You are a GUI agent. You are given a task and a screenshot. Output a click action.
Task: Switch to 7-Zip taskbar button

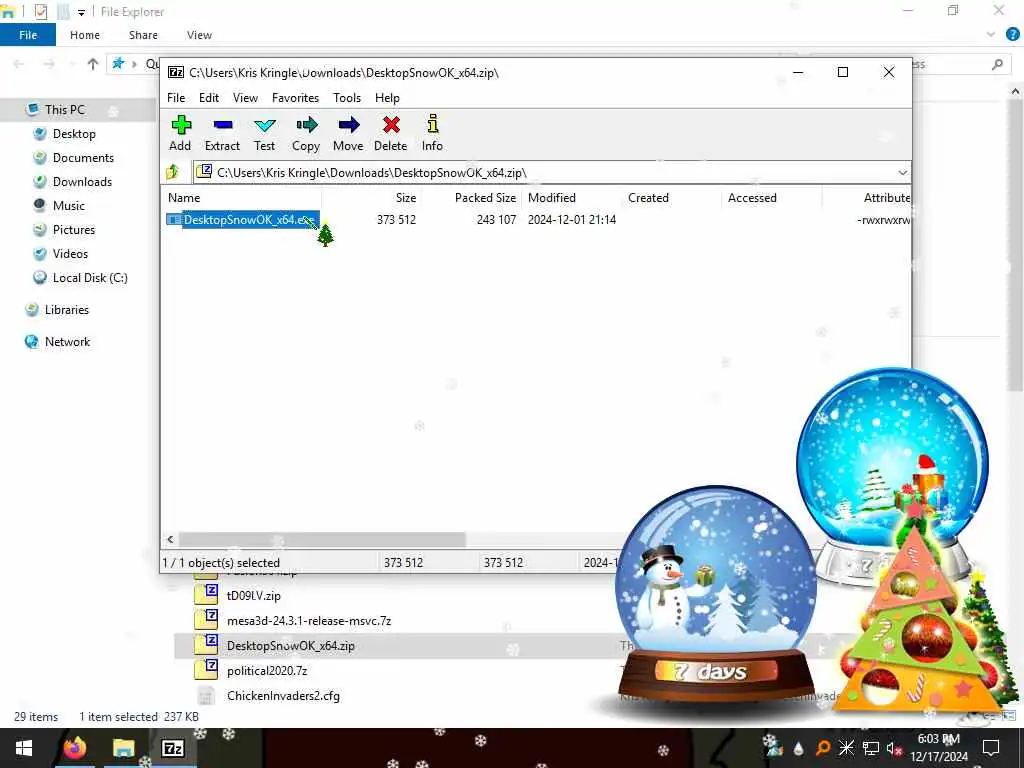[x=172, y=748]
